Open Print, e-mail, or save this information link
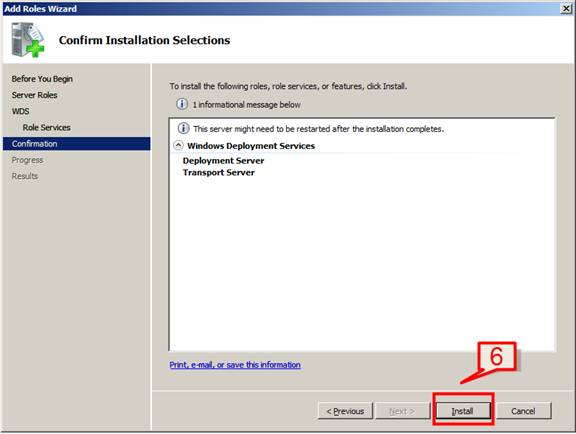 [x=235, y=365]
